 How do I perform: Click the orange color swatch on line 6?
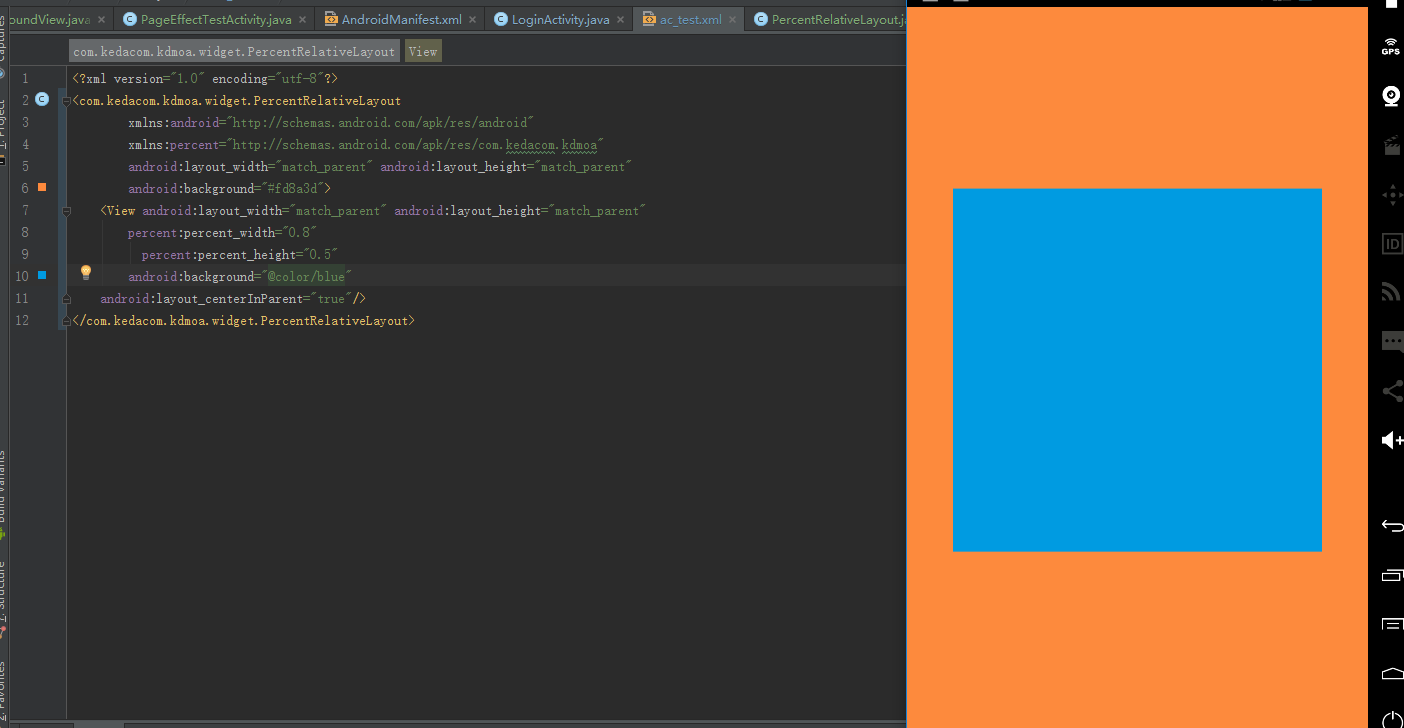pyautogui.click(x=42, y=187)
